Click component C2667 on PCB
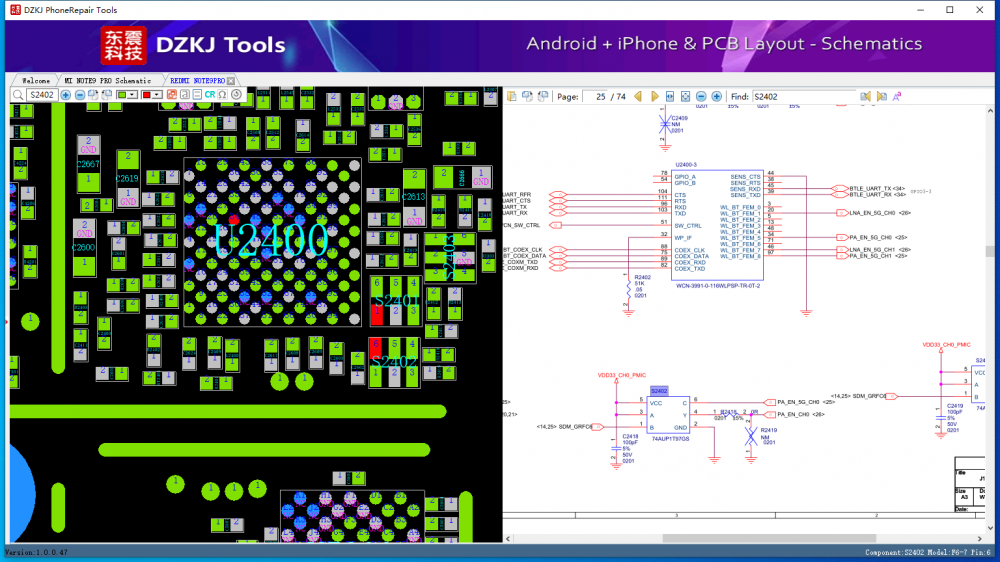This screenshot has width=1000, height=562. click(88, 164)
